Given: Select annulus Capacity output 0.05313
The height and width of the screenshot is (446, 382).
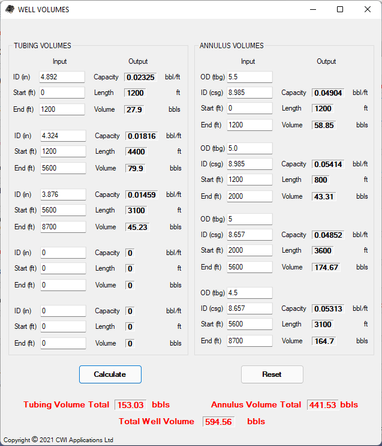Looking at the screenshot, I should (328, 309).
